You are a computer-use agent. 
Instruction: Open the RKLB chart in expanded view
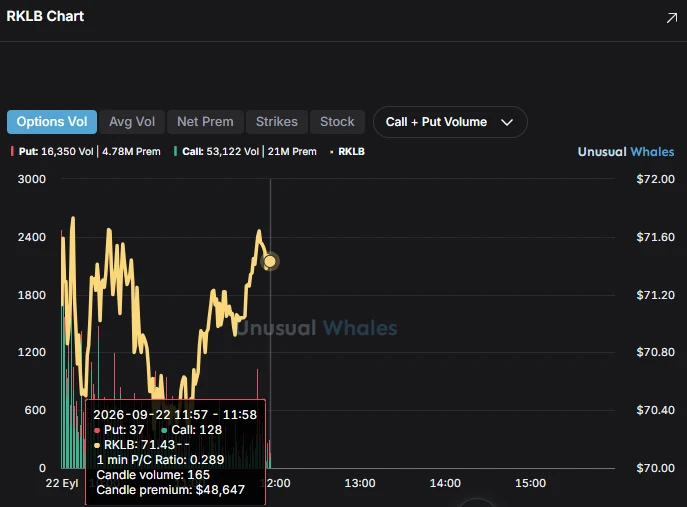[x=672, y=18]
